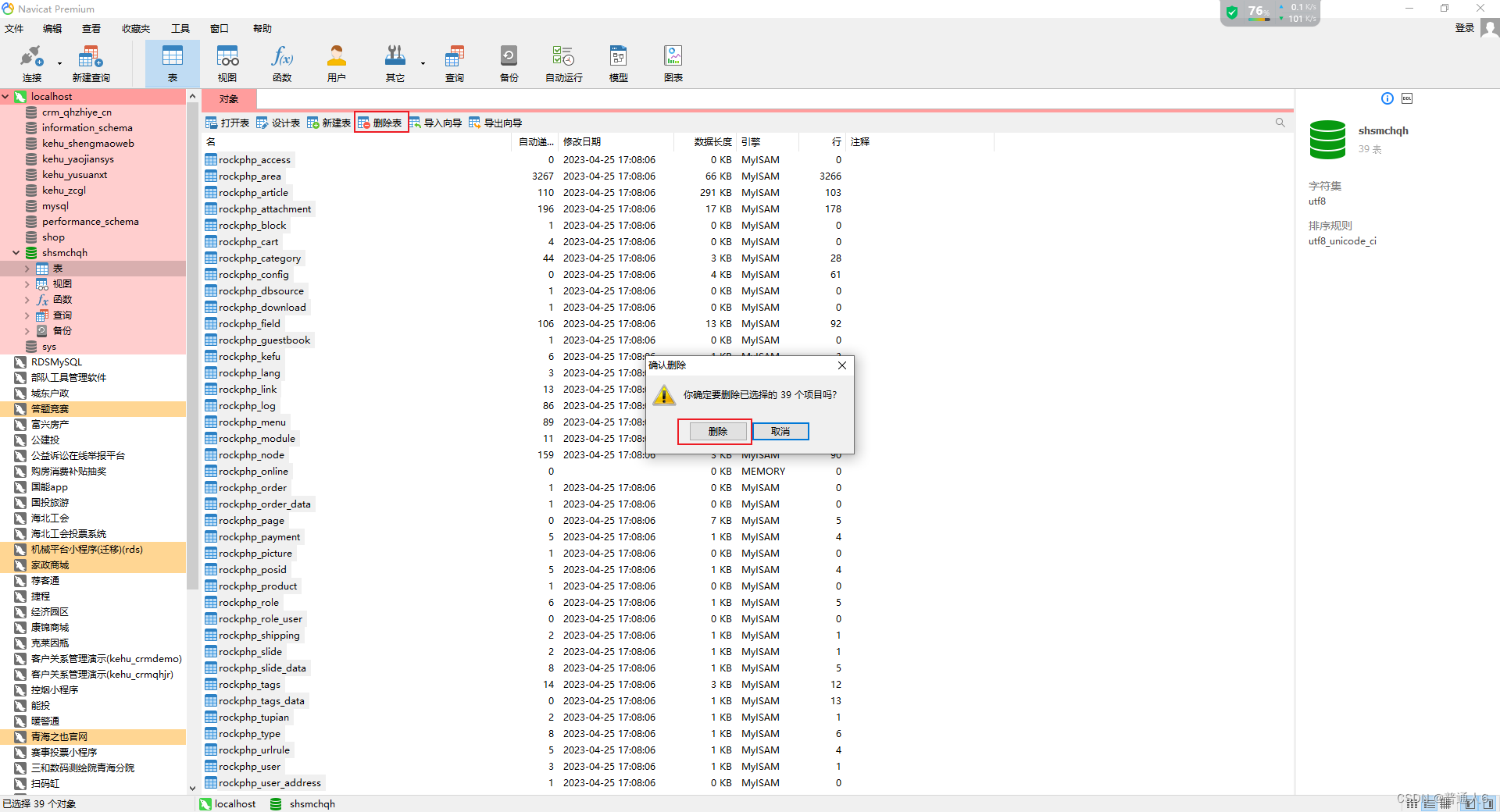Click 新建表 (New Table) in the object toolbar
The height and width of the screenshot is (812, 1500).
click(329, 123)
